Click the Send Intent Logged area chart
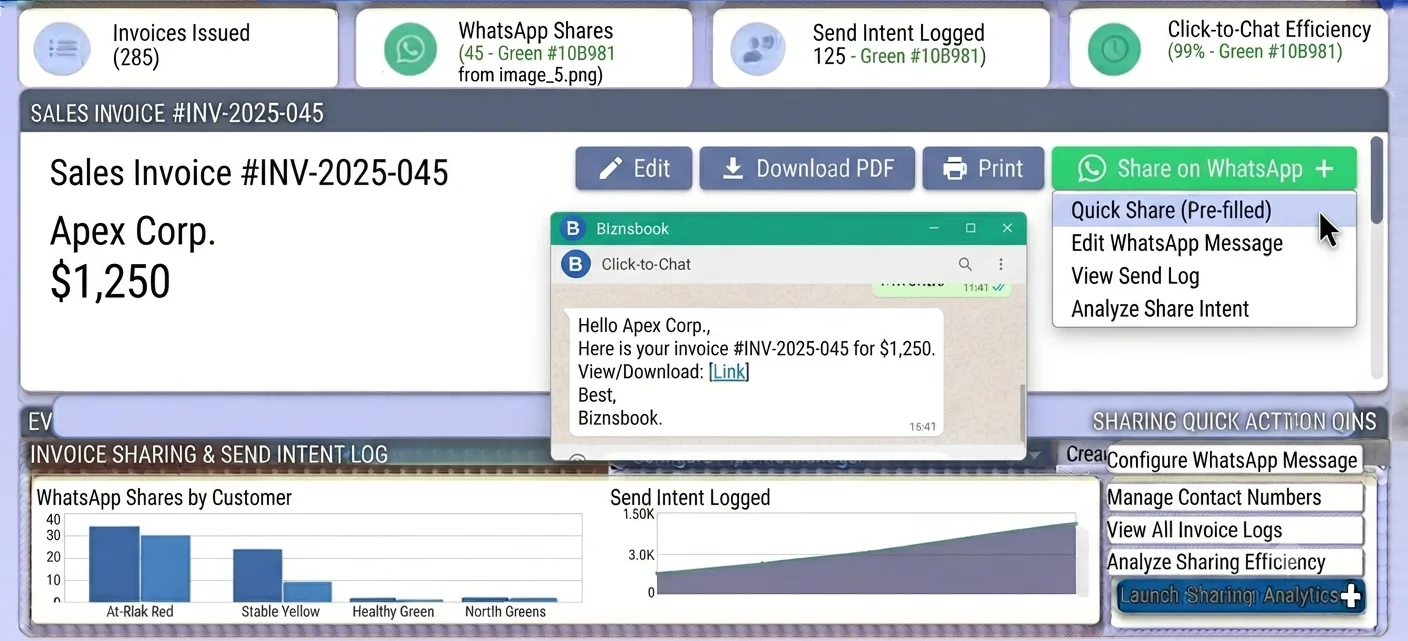The image size is (1408, 641). tap(866, 562)
